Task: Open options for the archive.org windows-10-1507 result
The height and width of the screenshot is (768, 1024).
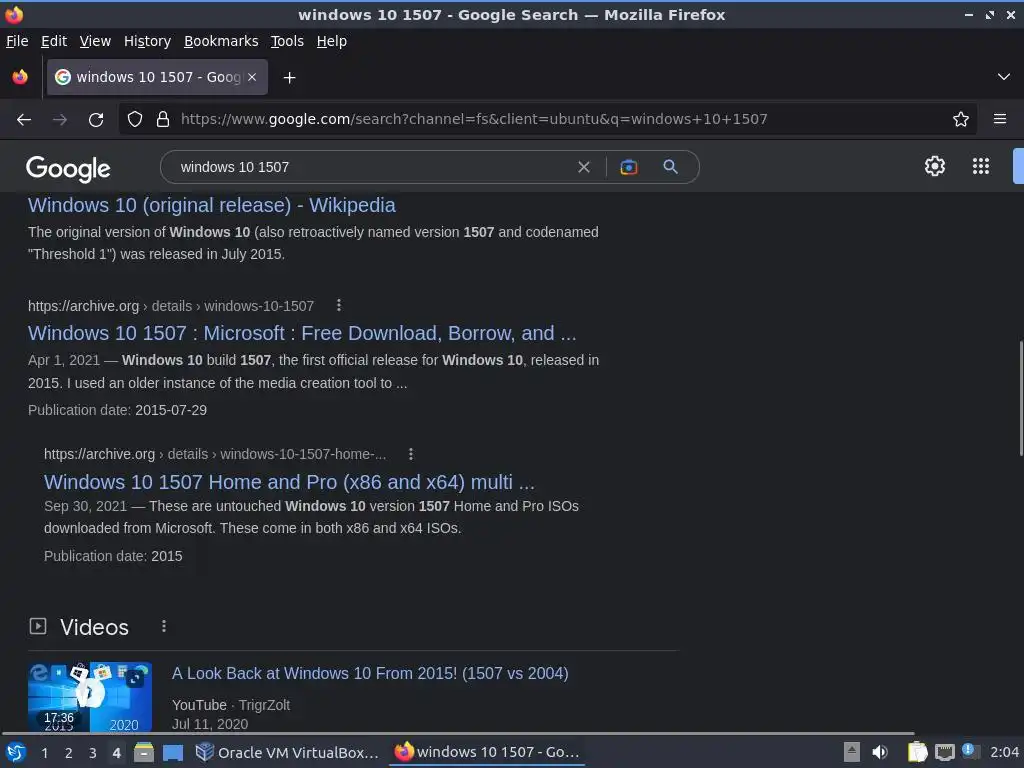Action: click(338, 305)
